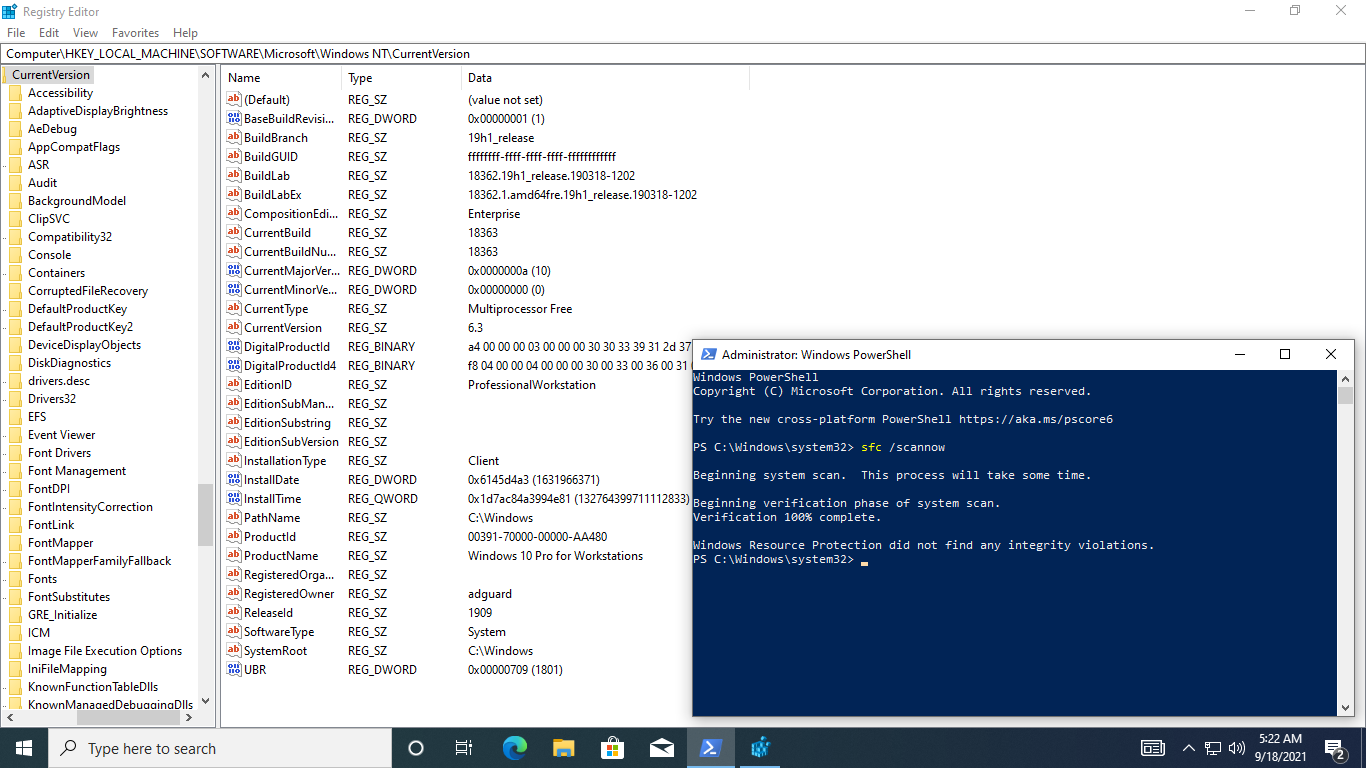Select the AppCompatFlags tree key

pyautogui.click(x=74, y=147)
